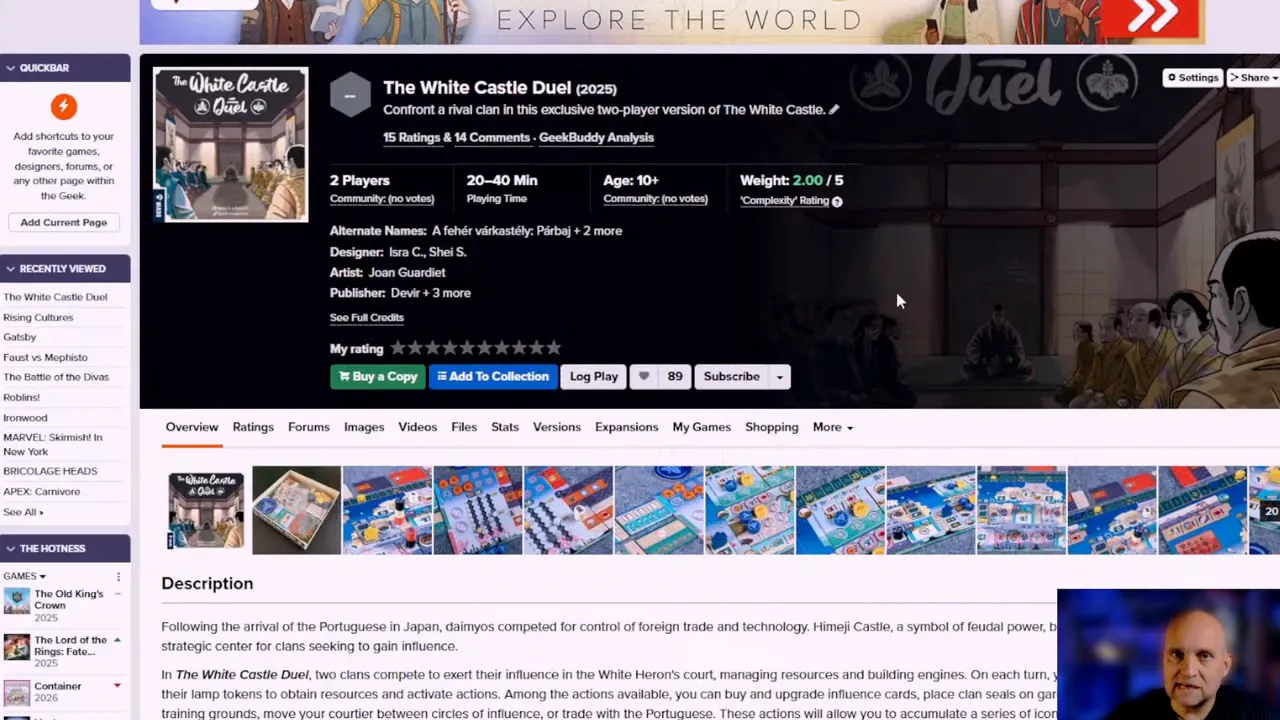
Task: Open the 14 Comments link
Action: pyautogui.click(x=492, y=138)
